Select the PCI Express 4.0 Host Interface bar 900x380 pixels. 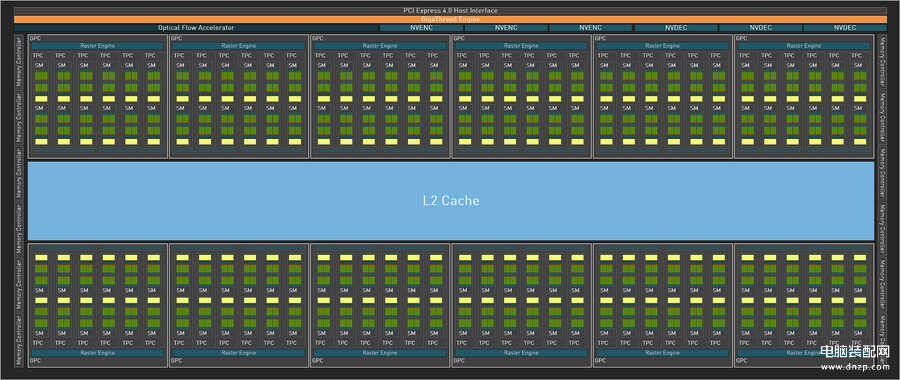click(x=451, y=11)
